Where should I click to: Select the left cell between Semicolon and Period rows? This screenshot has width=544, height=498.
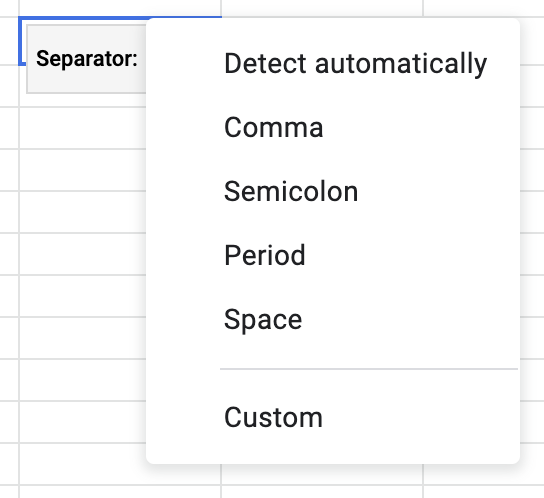pyautogui.click(x=83, y=212)
